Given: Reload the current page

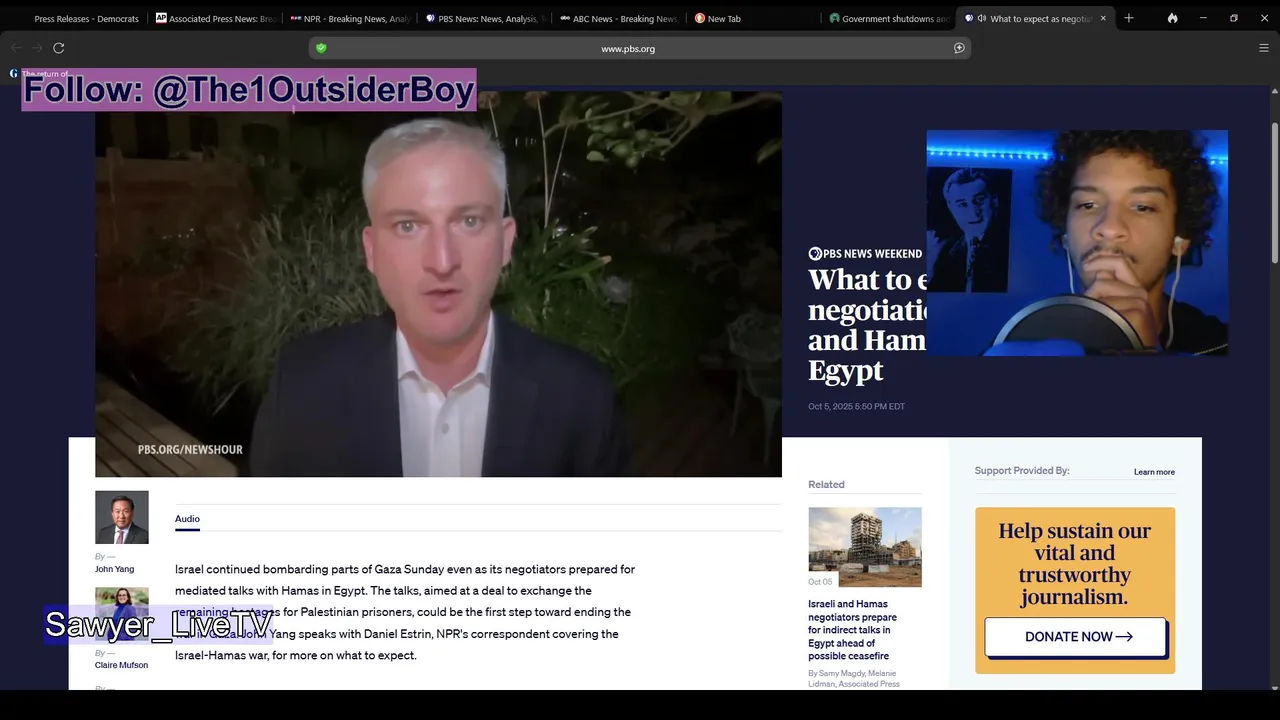Looking at the screenshot, I should coord(59,48).
